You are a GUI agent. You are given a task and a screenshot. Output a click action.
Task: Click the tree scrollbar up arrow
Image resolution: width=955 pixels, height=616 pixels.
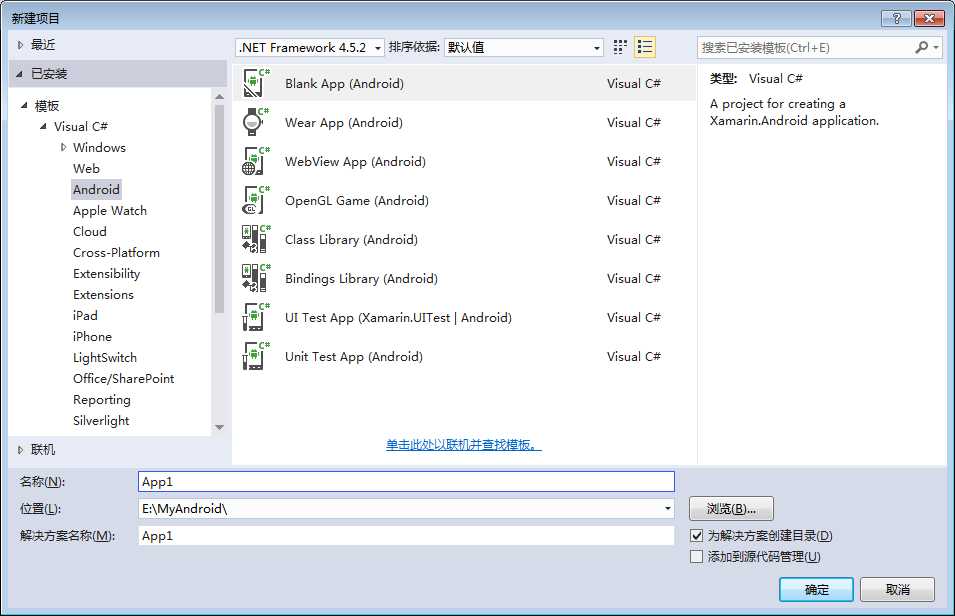point(220,97)
